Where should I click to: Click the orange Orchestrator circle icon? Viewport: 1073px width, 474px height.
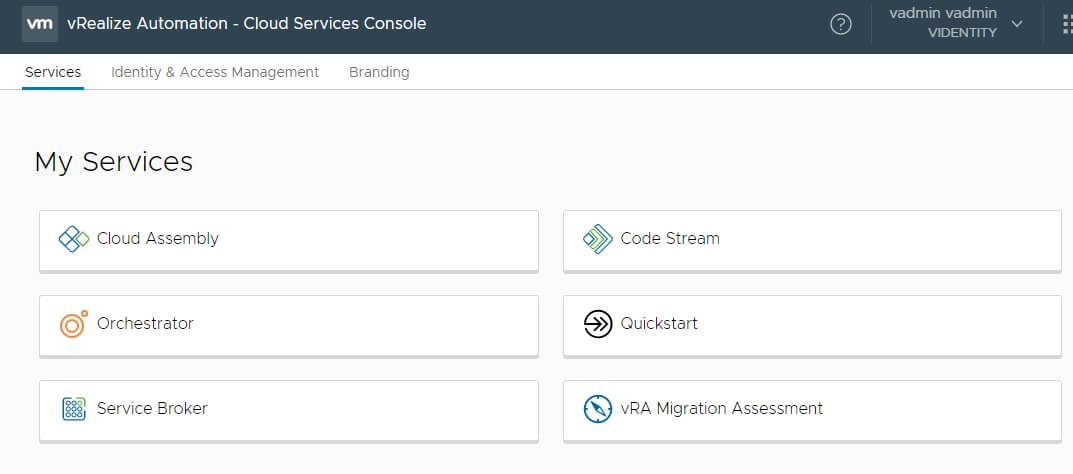click(74, 324)
